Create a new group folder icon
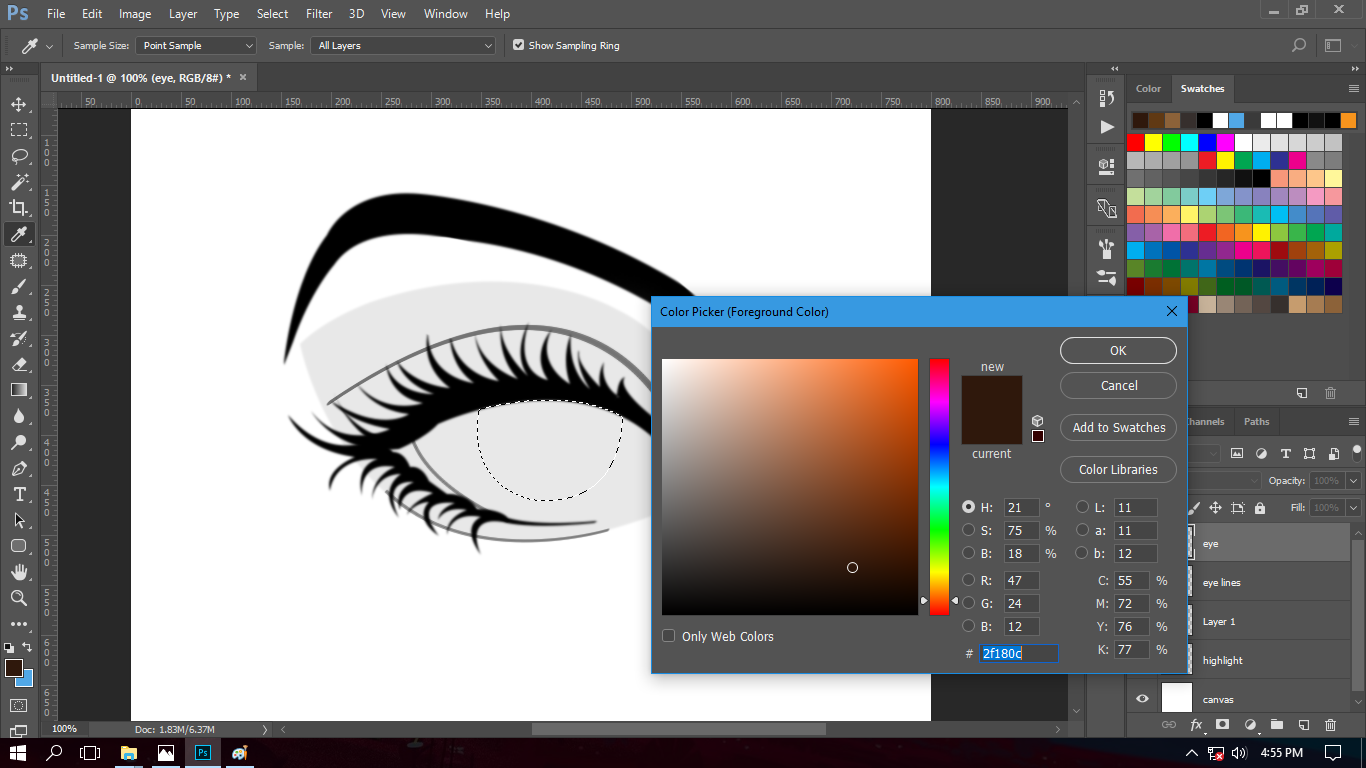 1277,725
